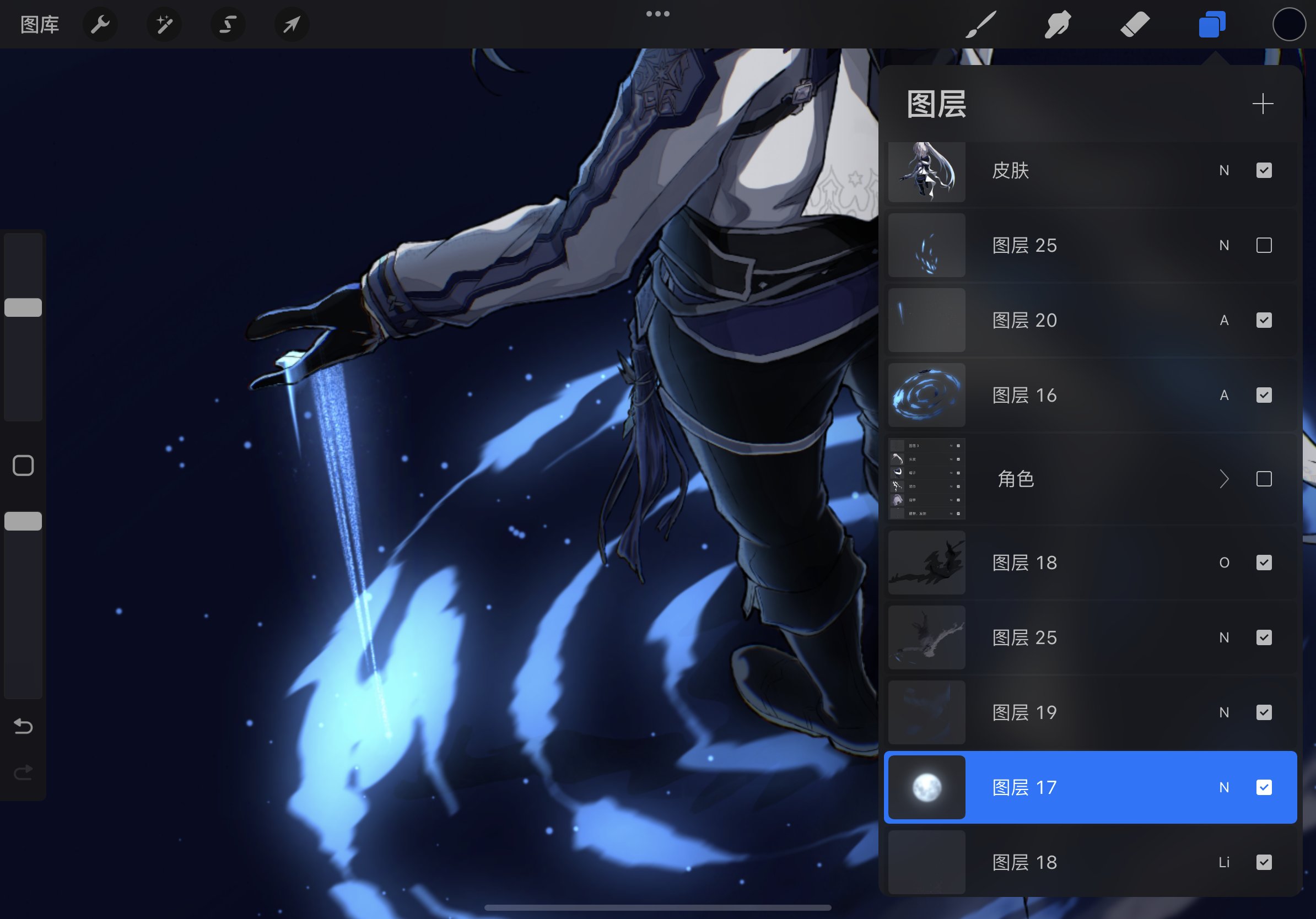Open the Adjustments magic wand menu
Screen dimensions: 1316x919
click(164, 25)
